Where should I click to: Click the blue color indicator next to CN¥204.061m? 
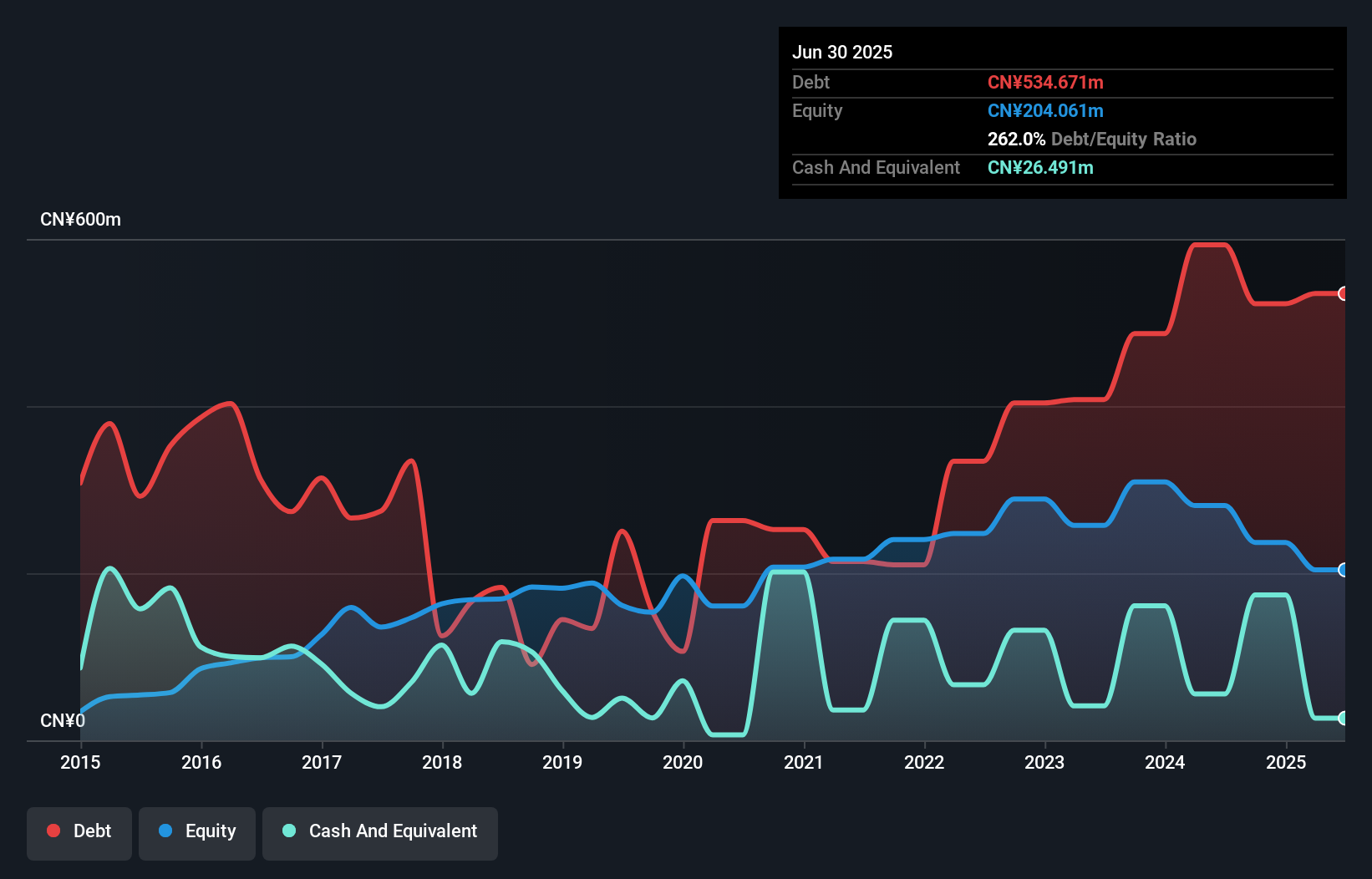pos(1045,110)
